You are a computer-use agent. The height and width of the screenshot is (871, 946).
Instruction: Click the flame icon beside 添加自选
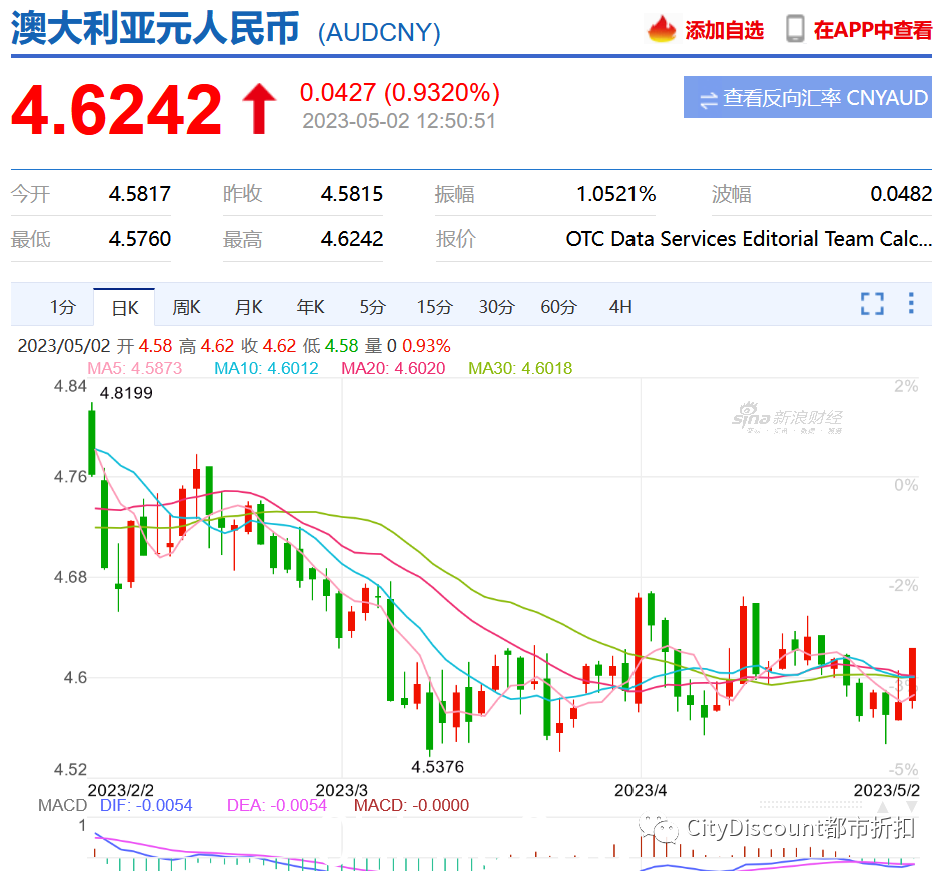point(662,28)
